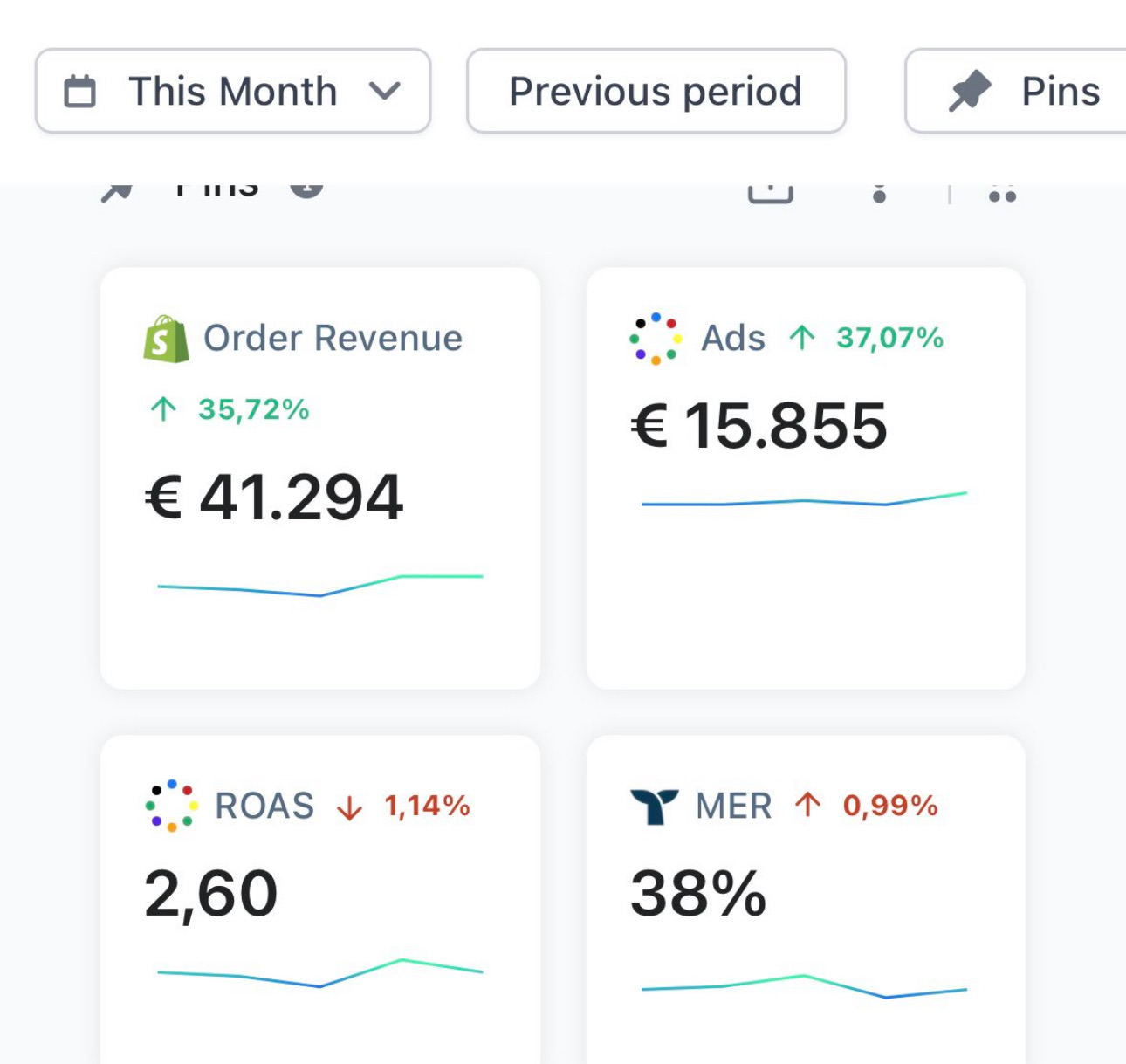Click the red up arrow beside MER
Screen dimensions: 1126x1064
pyautogui.click(x=807, y=805)
